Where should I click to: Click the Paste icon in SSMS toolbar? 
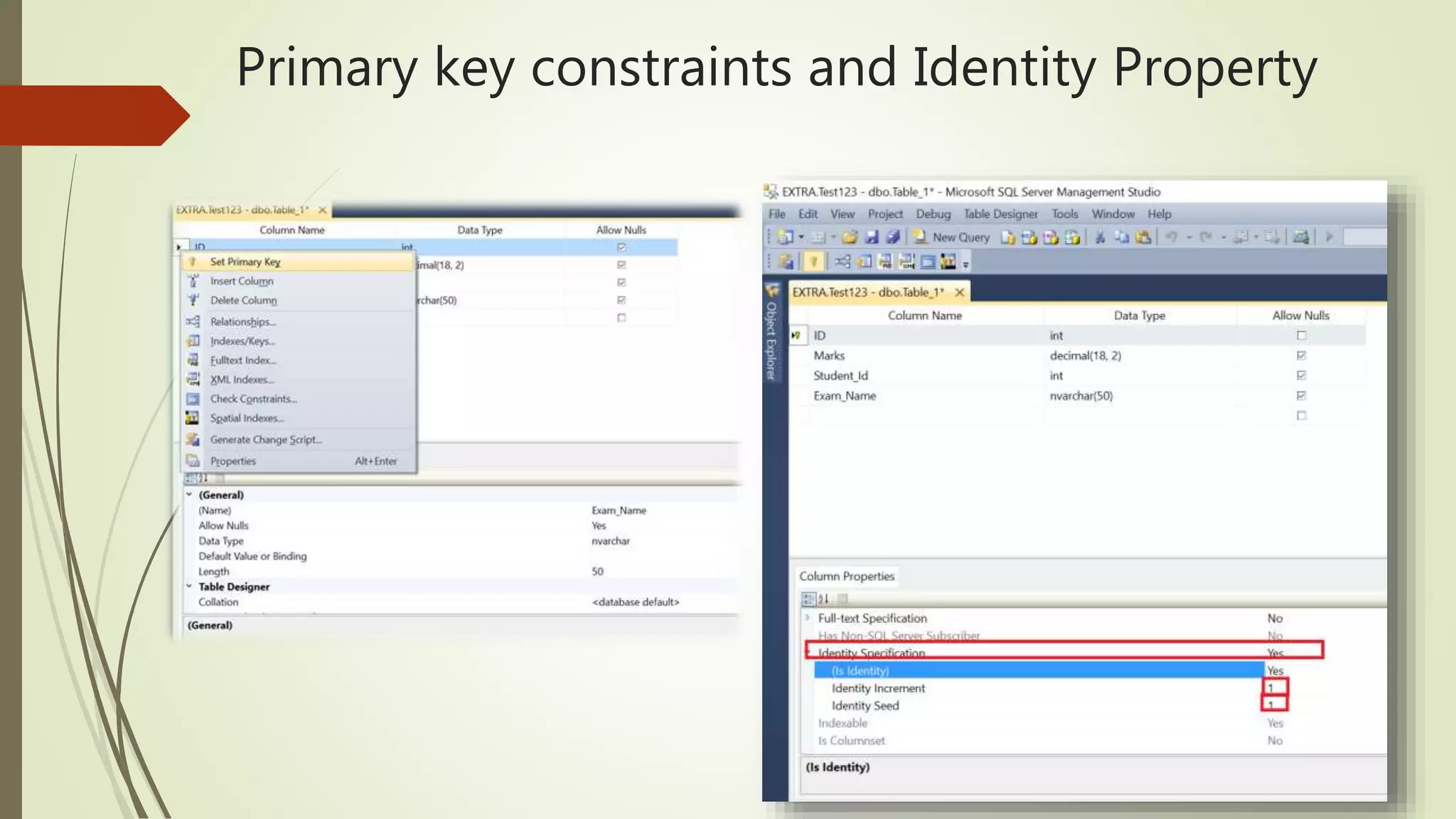pyautogui.click(x=1143, y=237)
